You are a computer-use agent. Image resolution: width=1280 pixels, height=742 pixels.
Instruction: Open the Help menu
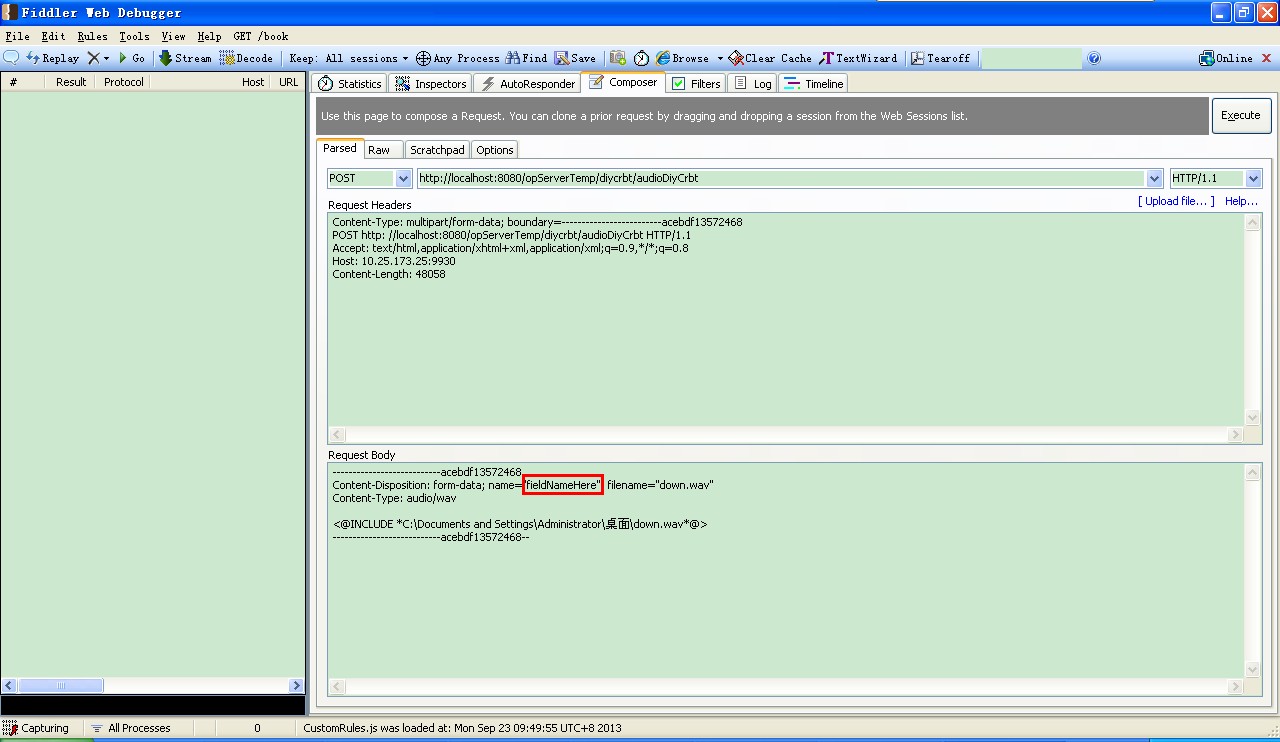(x=209, y=36)
